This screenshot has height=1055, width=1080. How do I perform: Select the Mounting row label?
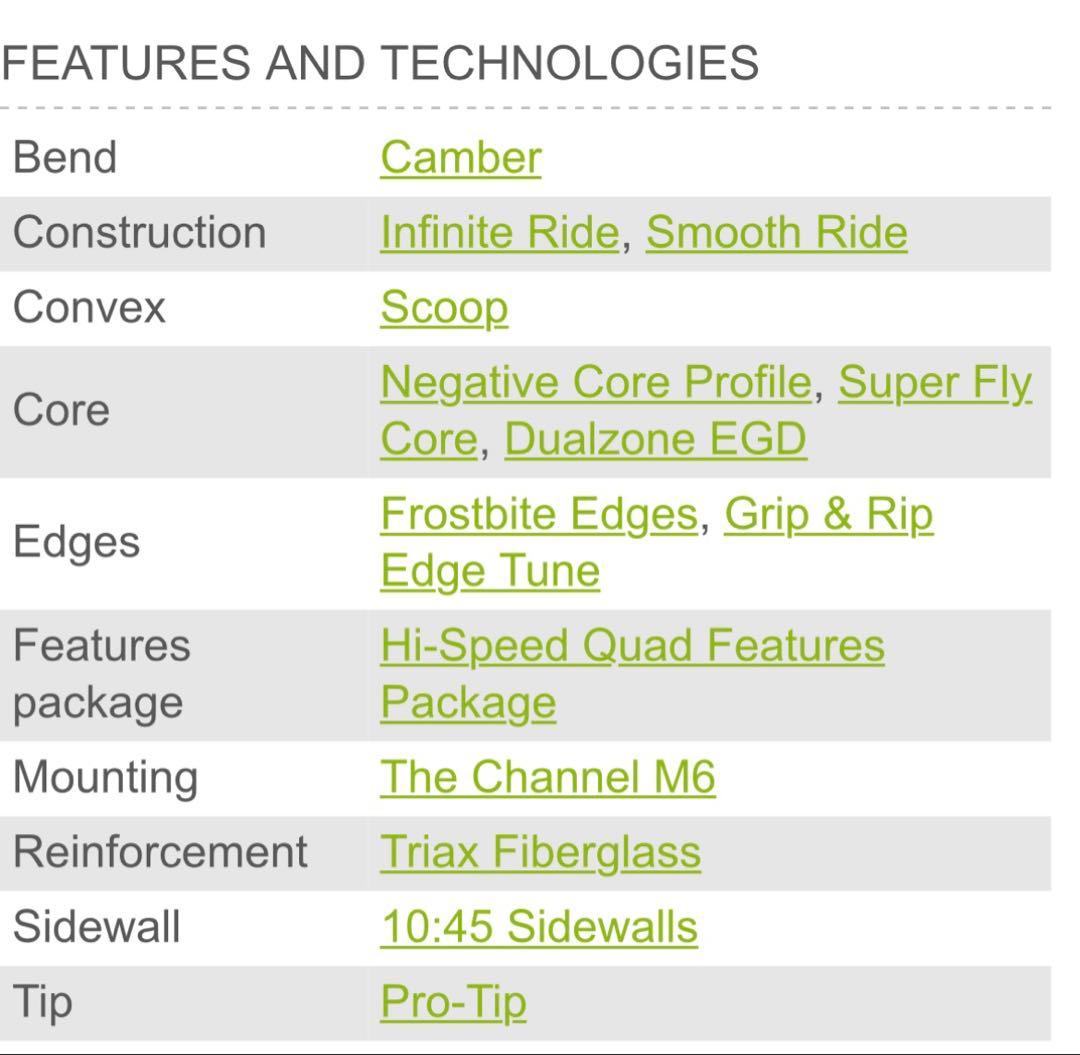tap(105, 778)
